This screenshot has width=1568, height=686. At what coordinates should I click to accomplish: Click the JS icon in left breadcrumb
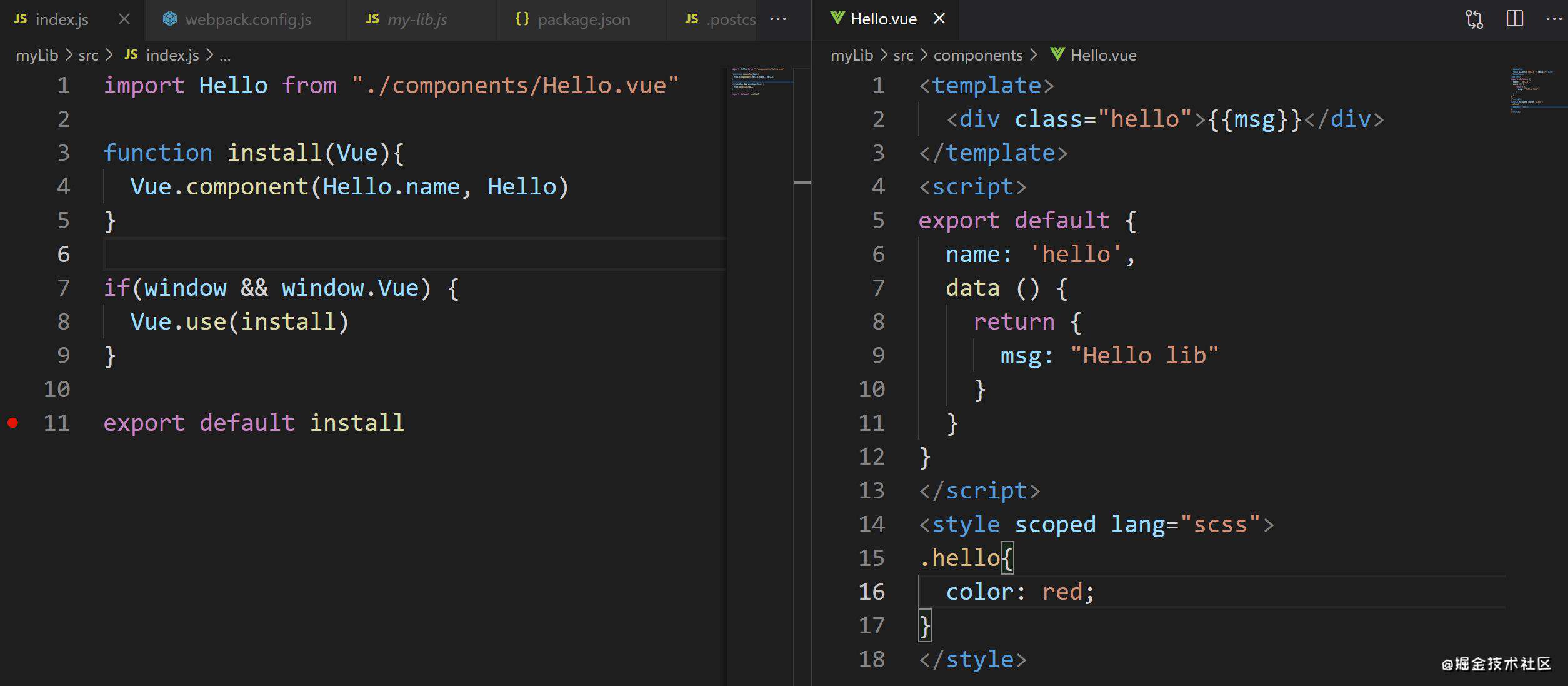[x=131, y=54]
